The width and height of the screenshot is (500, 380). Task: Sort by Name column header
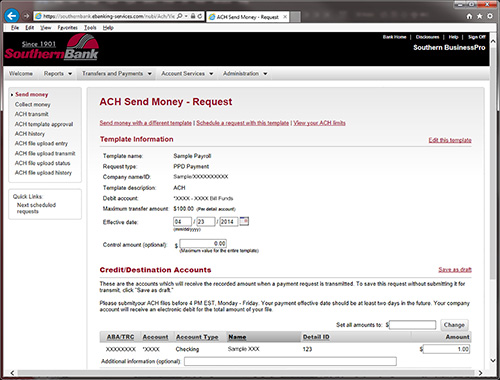click(237, 337)
